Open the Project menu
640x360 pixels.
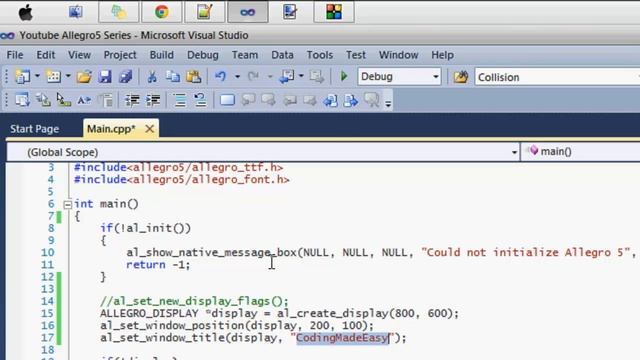[120, 55]
